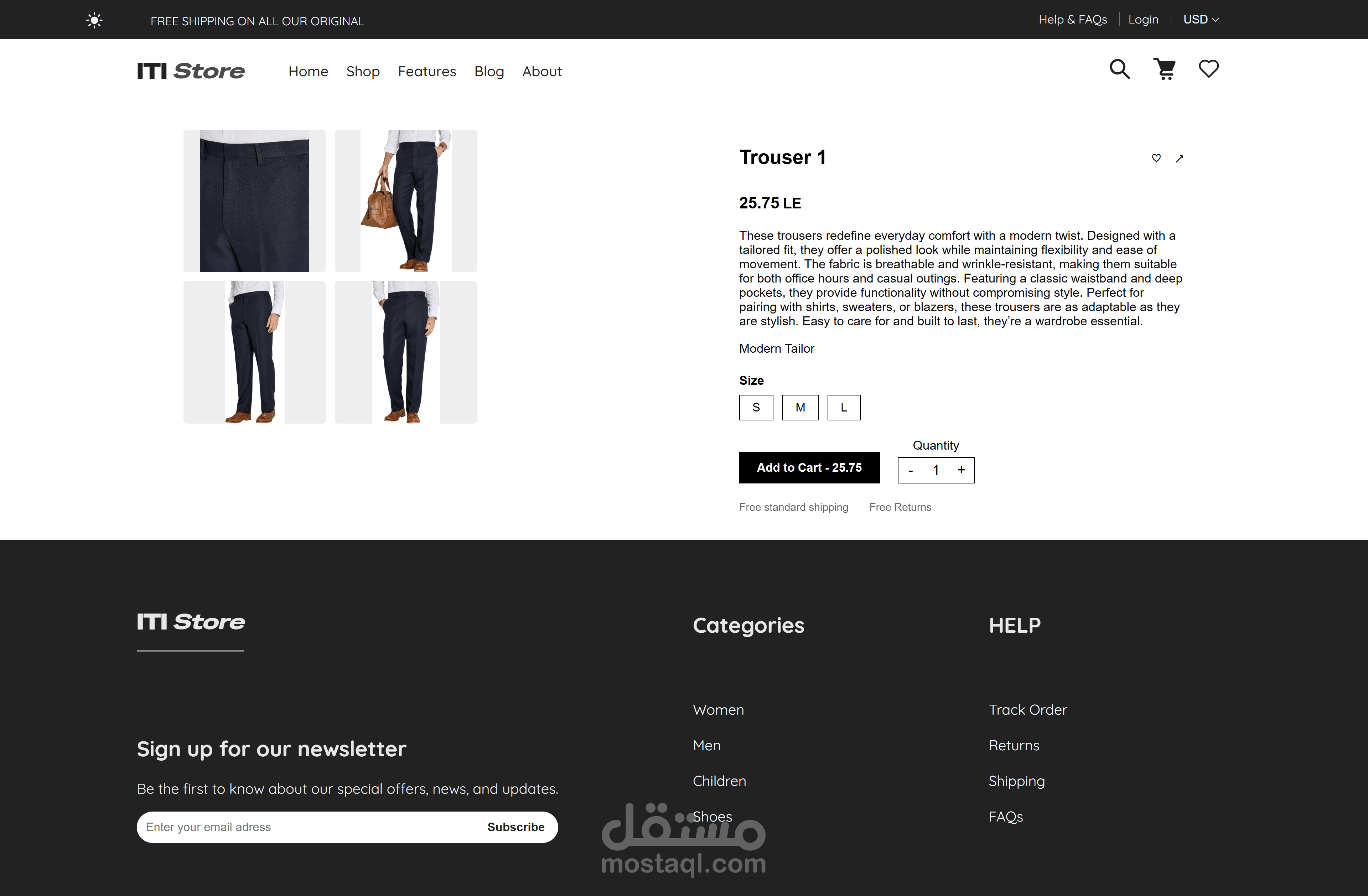The image size is (1368, 896).
Task: Click the share arrow next to Trouser 1
Action: 1180,159
